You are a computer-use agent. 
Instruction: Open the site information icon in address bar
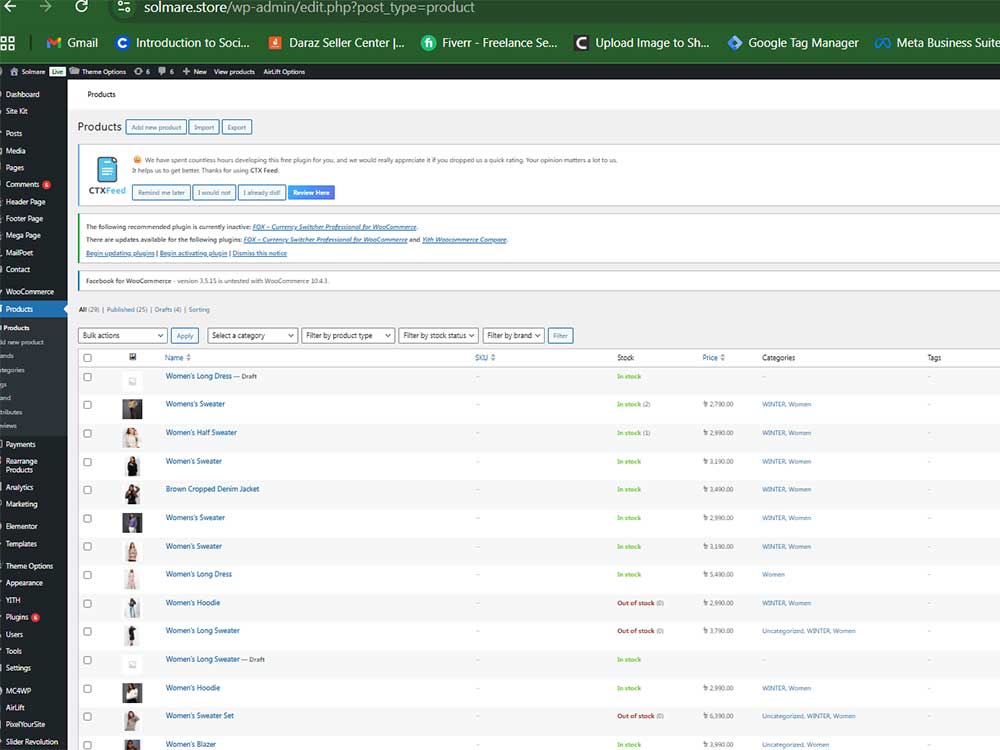point(124,7)
